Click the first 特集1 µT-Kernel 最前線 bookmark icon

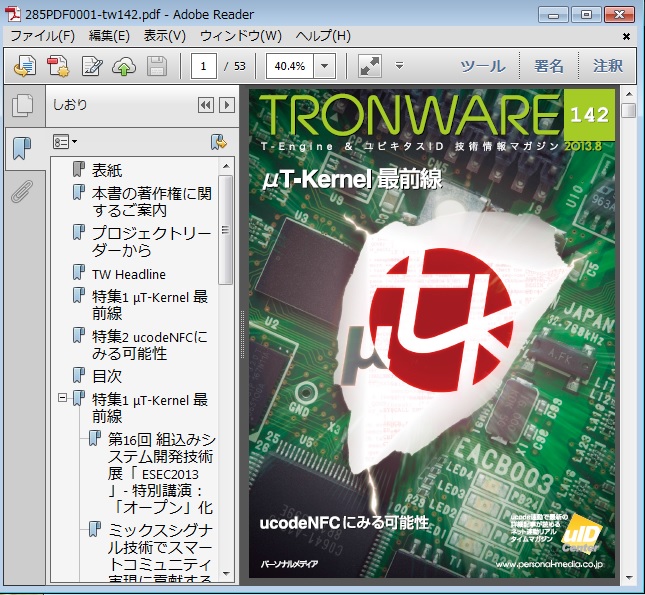79,296
